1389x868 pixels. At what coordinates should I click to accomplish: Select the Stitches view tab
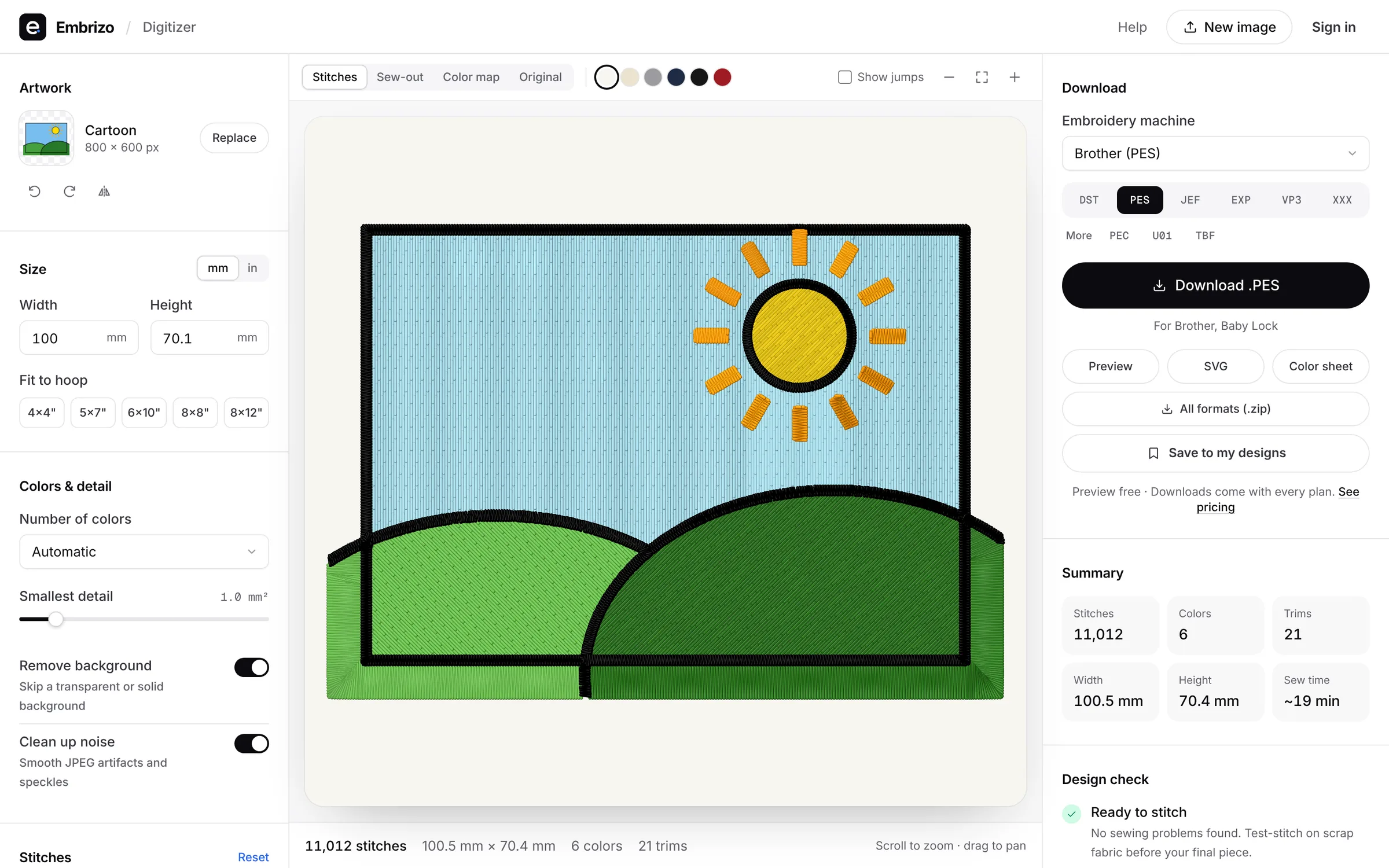(x=335, y=77)
